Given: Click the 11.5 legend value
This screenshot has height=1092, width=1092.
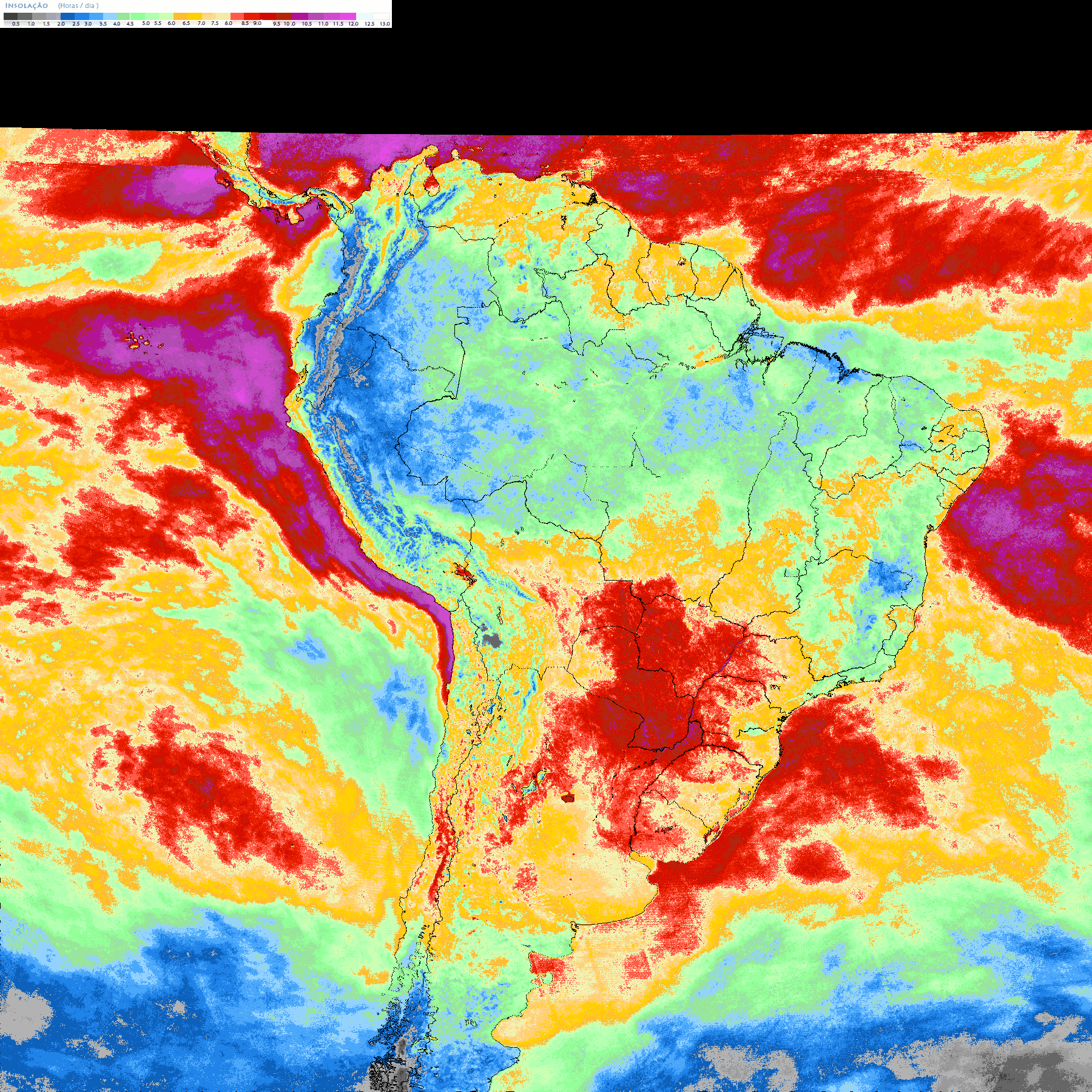Looking at the screenshot, I should tap(338, 24).
